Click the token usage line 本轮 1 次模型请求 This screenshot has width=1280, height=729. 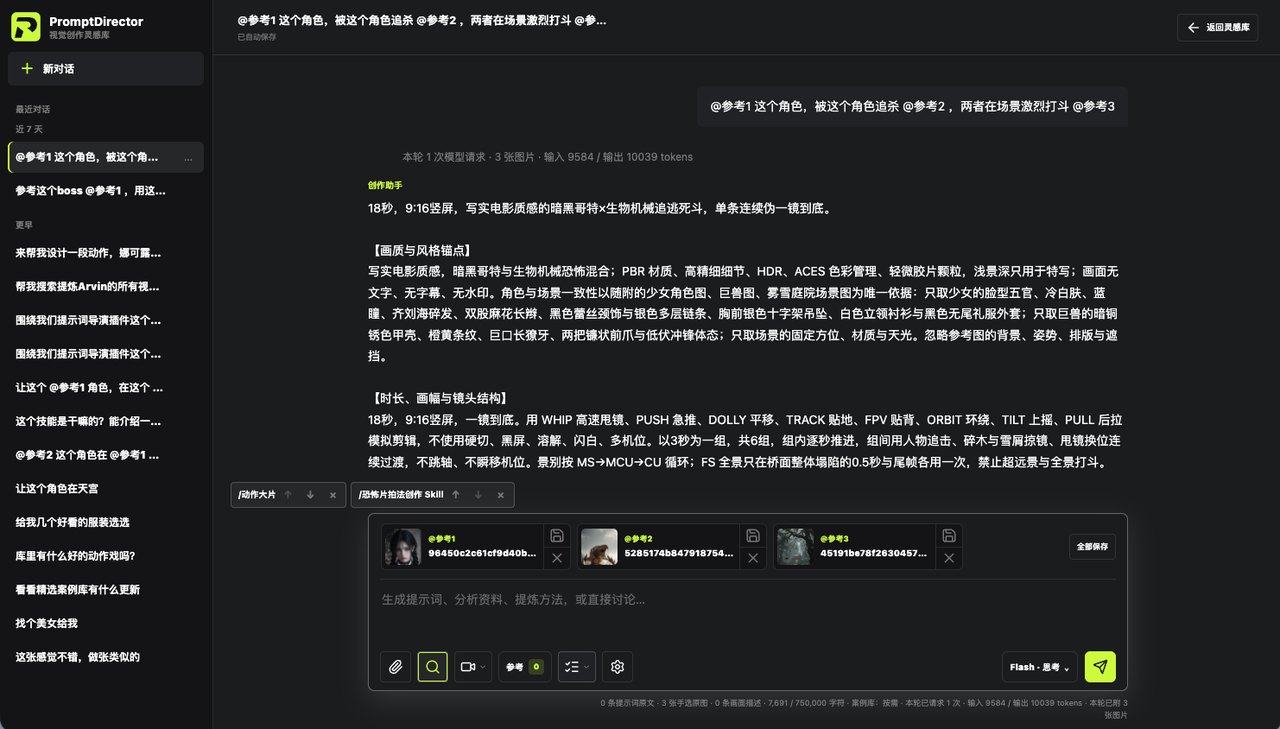click(547, 157)
